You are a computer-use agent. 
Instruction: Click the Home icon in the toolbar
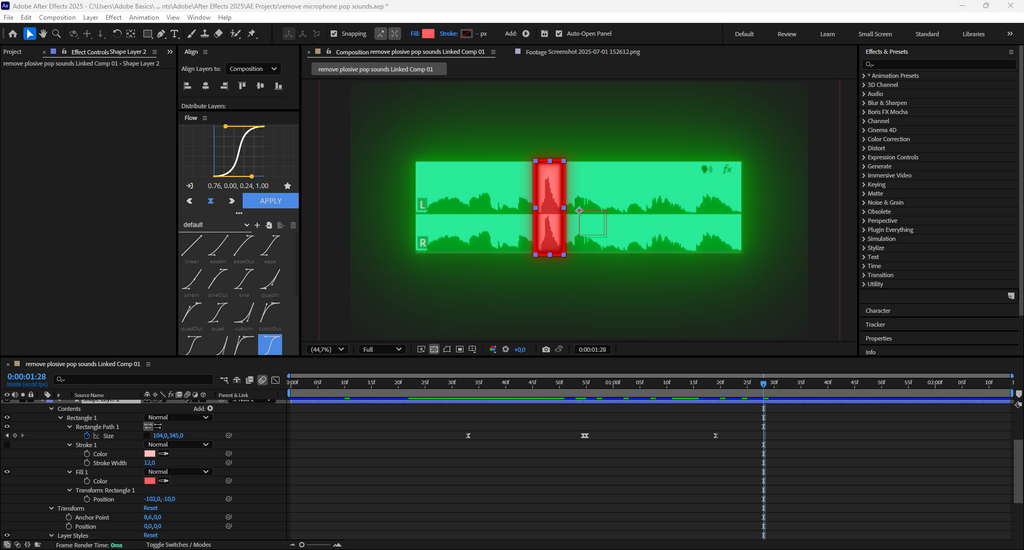[13, 34]
